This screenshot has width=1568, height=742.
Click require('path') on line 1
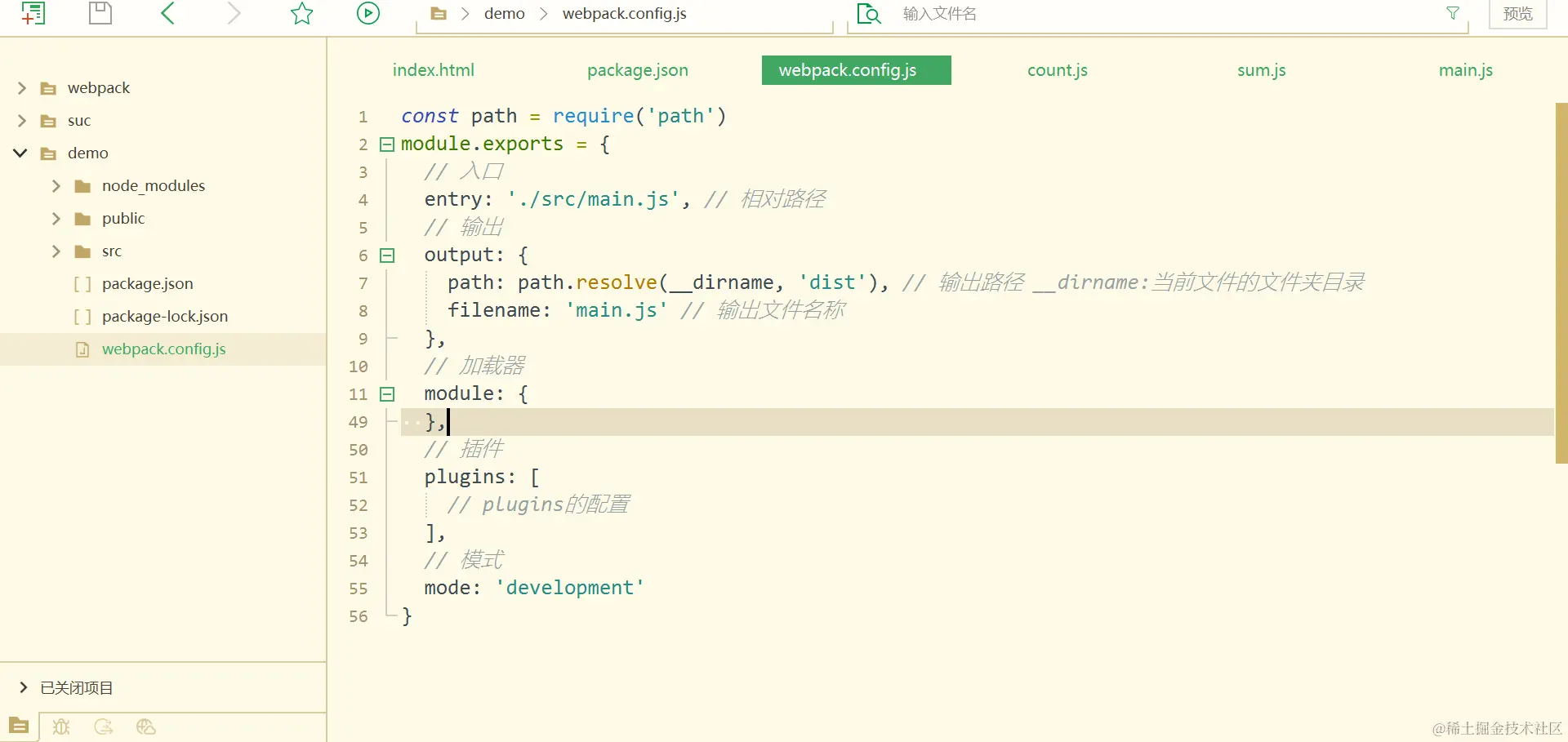click(x=639, y=116)
